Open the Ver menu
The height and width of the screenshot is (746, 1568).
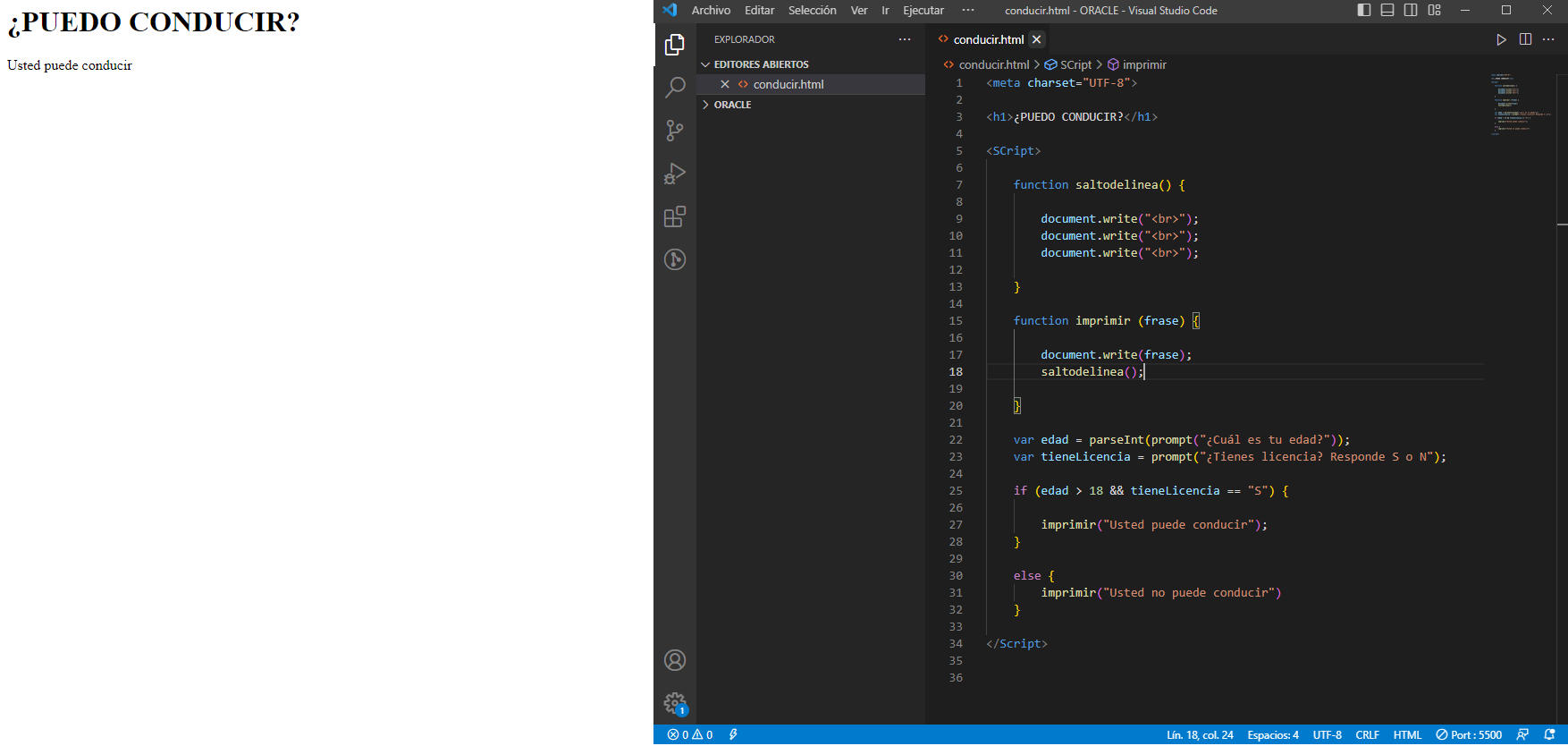[x=859, y=10]
